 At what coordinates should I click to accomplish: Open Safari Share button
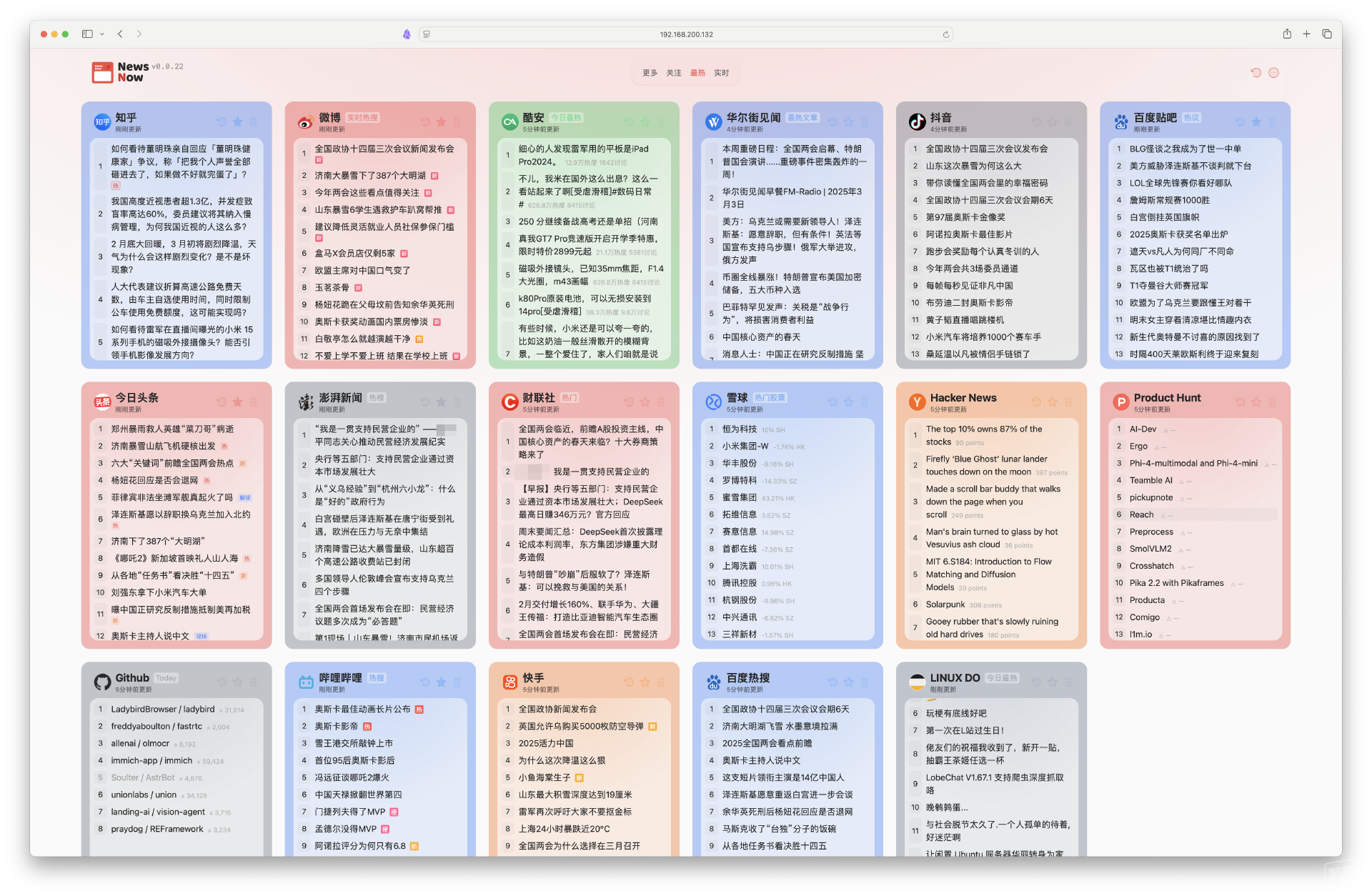click(x=1287, y=34)
